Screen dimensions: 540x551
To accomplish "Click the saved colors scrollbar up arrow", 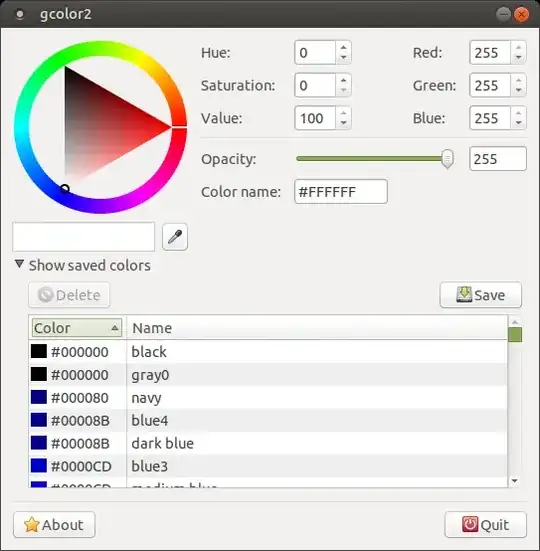I will (515, 322).
